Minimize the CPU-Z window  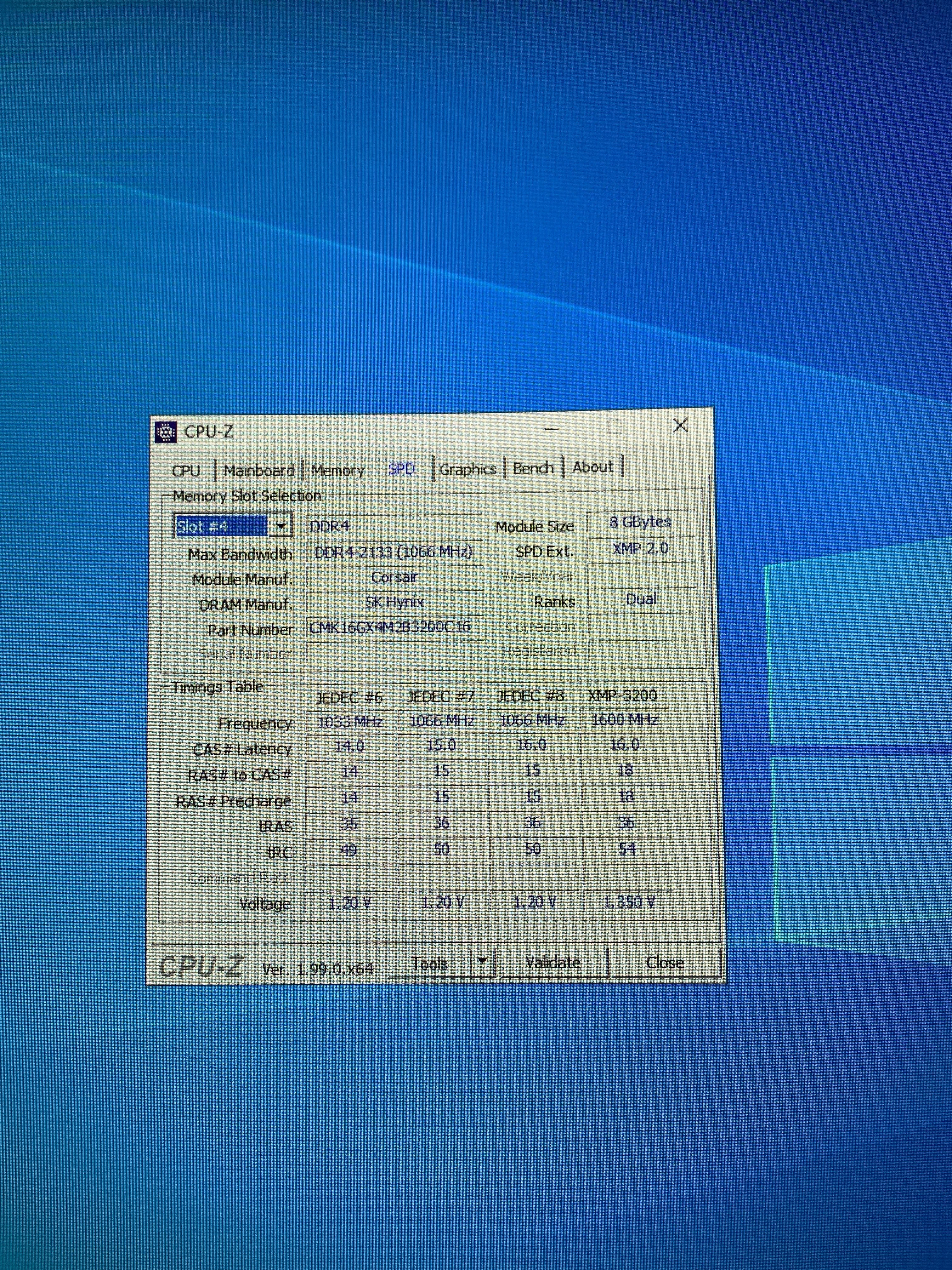(x=552, y=428)
